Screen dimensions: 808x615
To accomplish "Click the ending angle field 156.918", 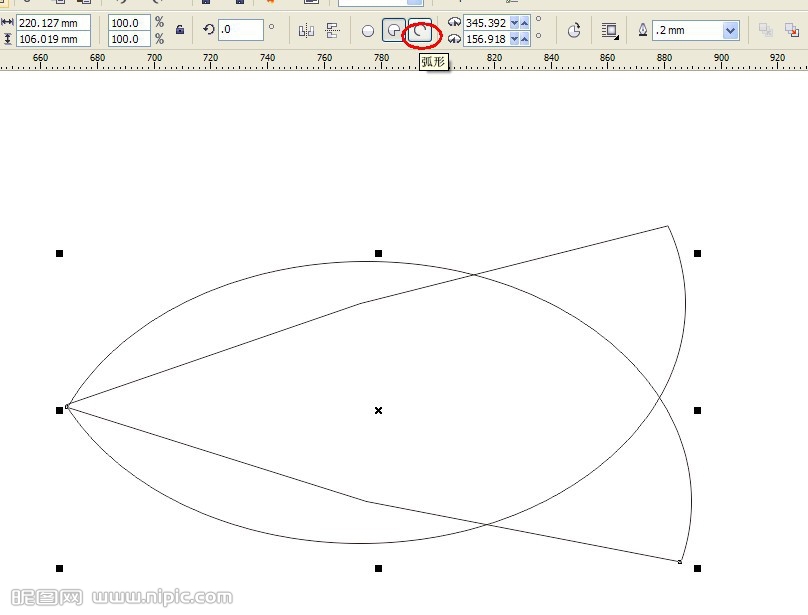I will [486, 39].
